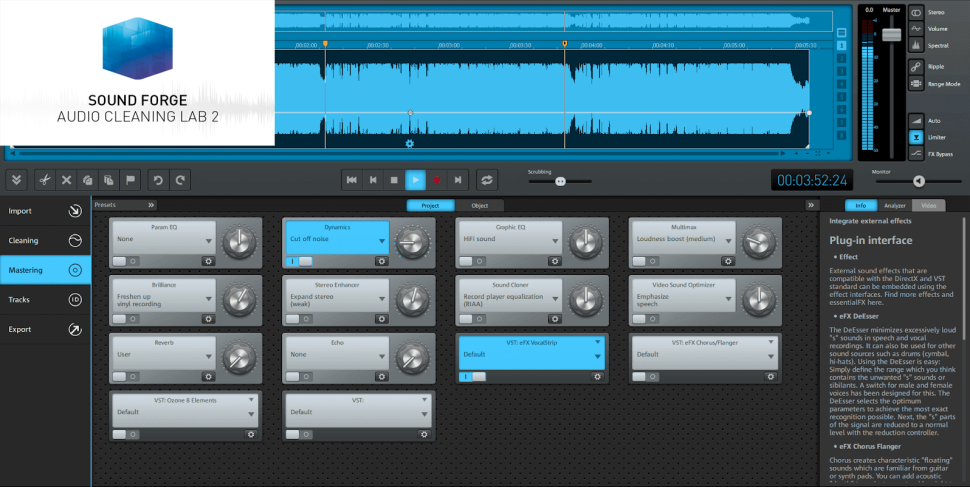Stop playback
970x487 pixels.
[x=394, y=180]
